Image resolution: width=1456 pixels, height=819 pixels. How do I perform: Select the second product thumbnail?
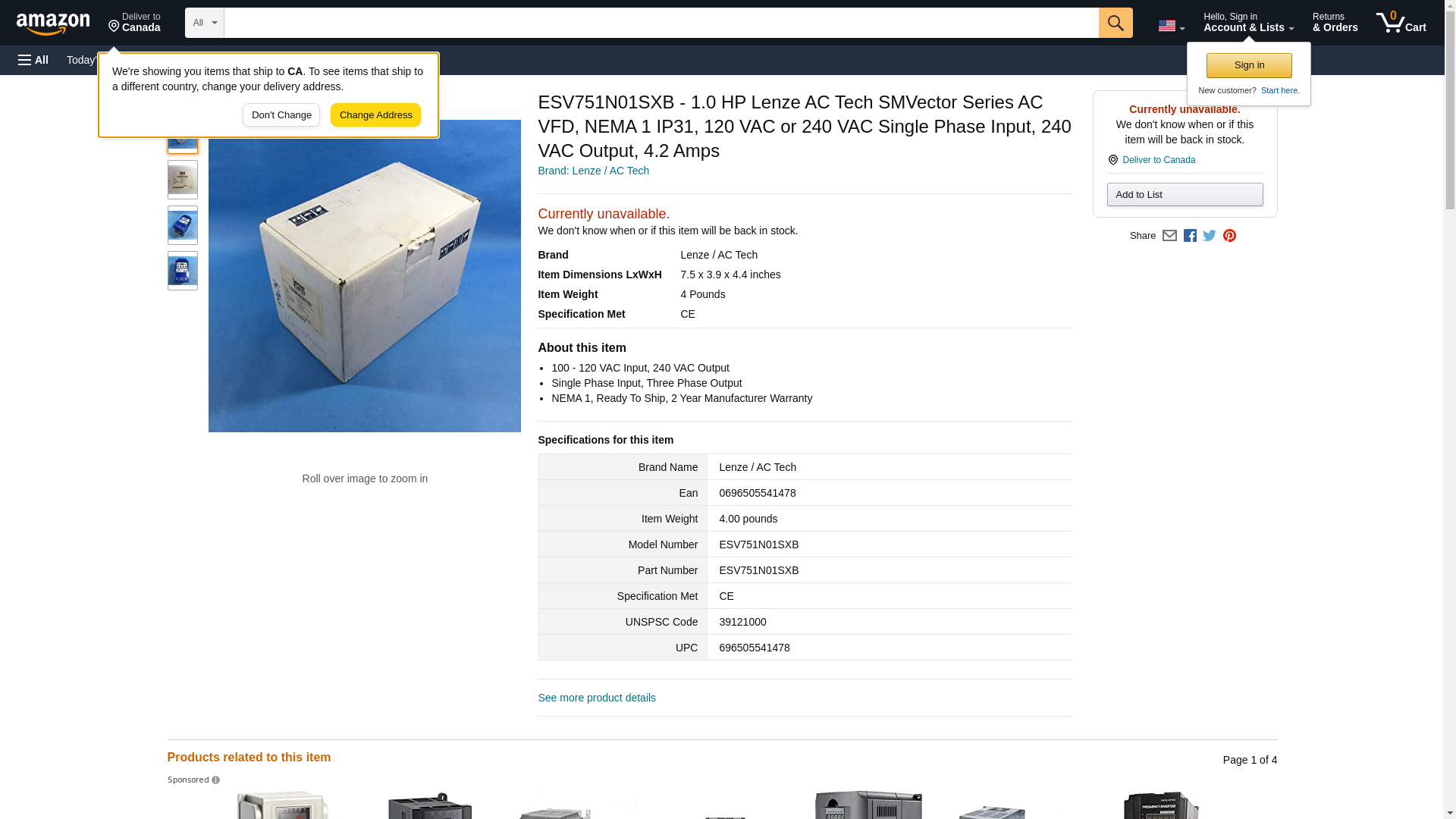pyautogui.click(x=183, y=180)
